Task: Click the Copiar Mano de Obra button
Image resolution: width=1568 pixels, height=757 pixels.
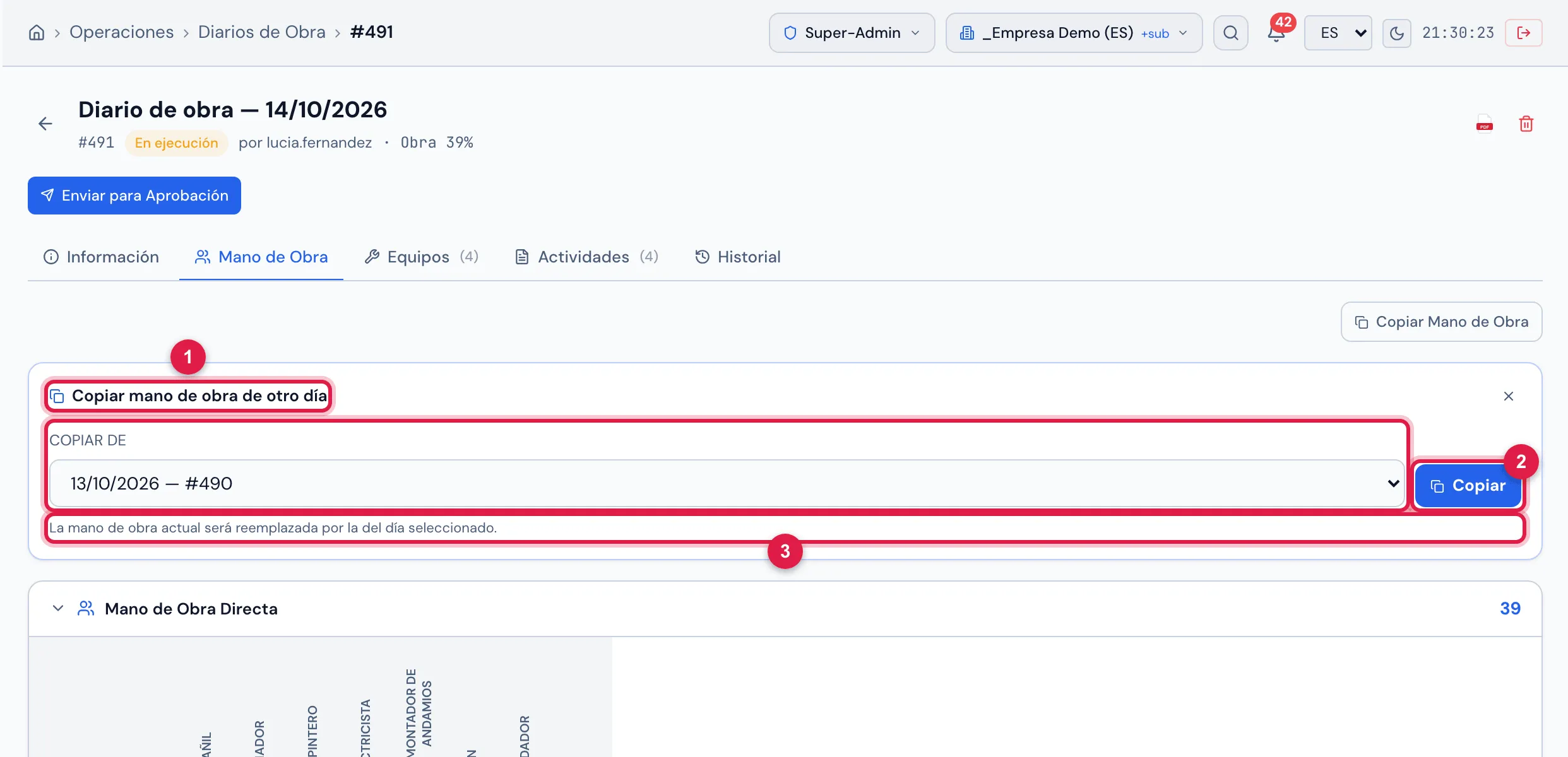Action: (x=1442, y=322)
